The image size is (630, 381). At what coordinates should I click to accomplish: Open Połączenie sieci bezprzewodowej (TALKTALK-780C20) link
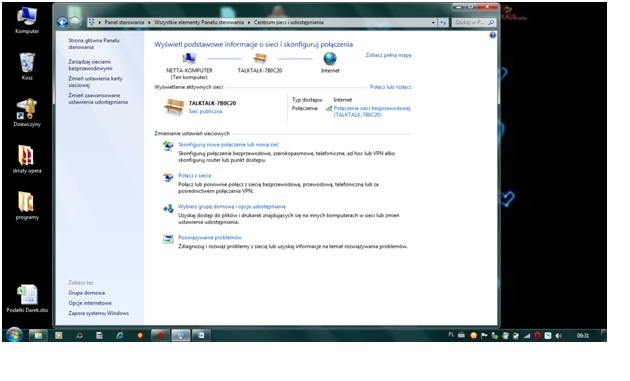tap(372, 111)
